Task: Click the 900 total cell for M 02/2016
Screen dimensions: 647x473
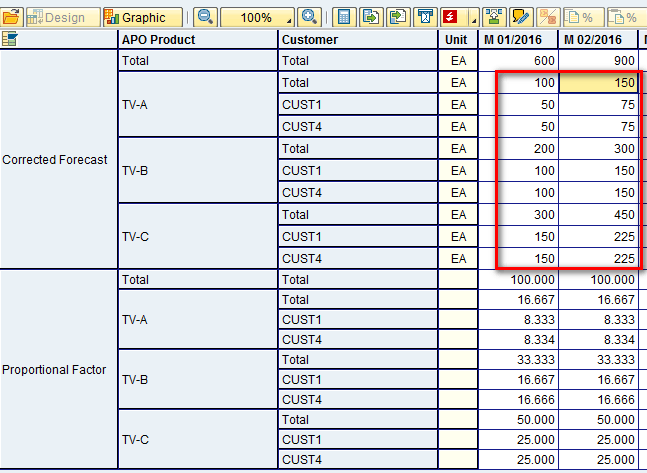Action: pyautogui.click(x=598, y=61)
